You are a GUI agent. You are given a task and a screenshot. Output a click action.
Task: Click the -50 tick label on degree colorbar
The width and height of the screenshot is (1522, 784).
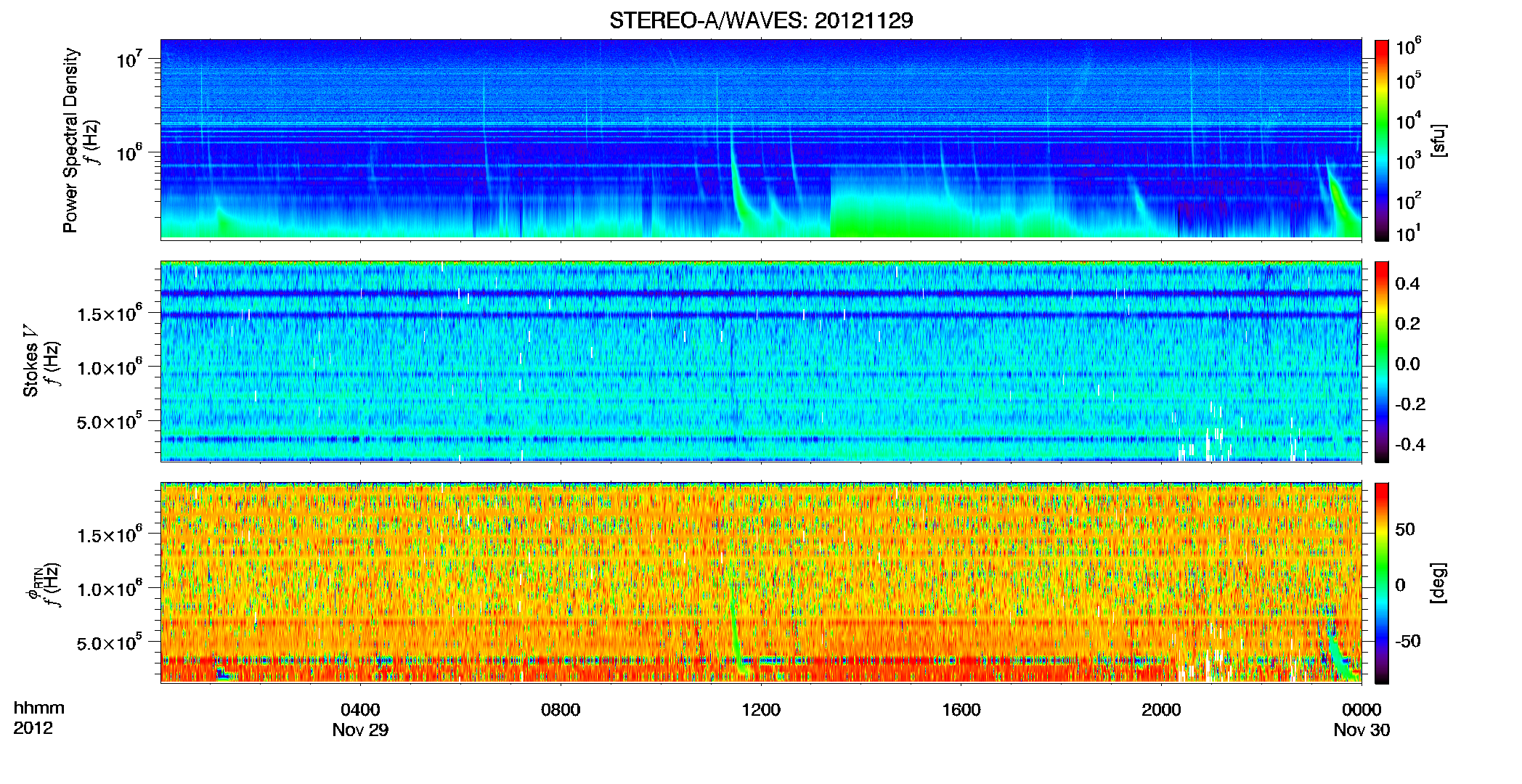(1407, 641)
